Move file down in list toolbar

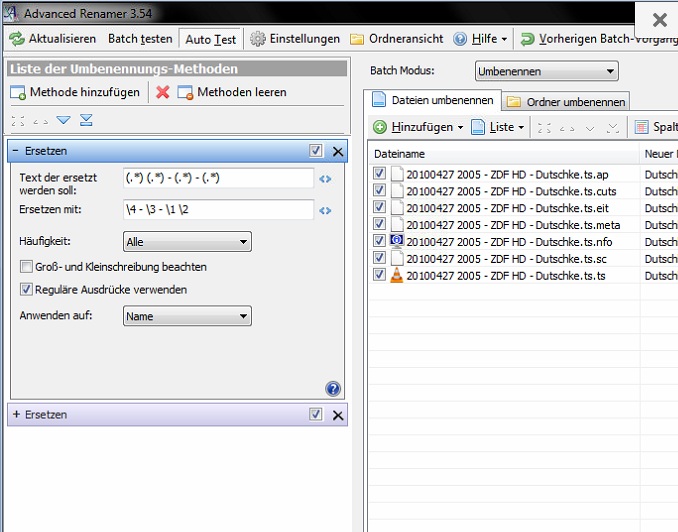[x=590, y=128]
